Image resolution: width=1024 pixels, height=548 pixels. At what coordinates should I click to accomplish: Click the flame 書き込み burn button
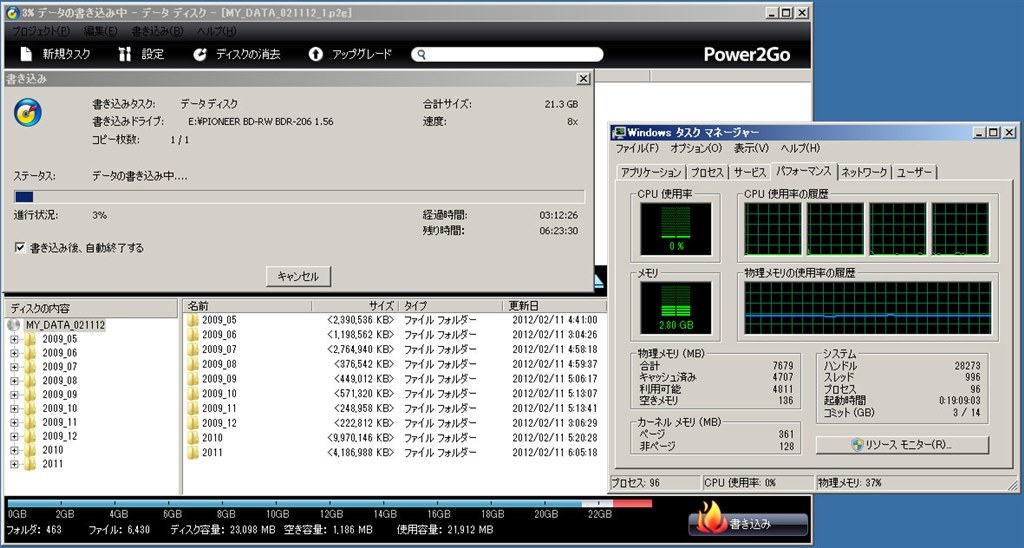(x=748, y=522)
